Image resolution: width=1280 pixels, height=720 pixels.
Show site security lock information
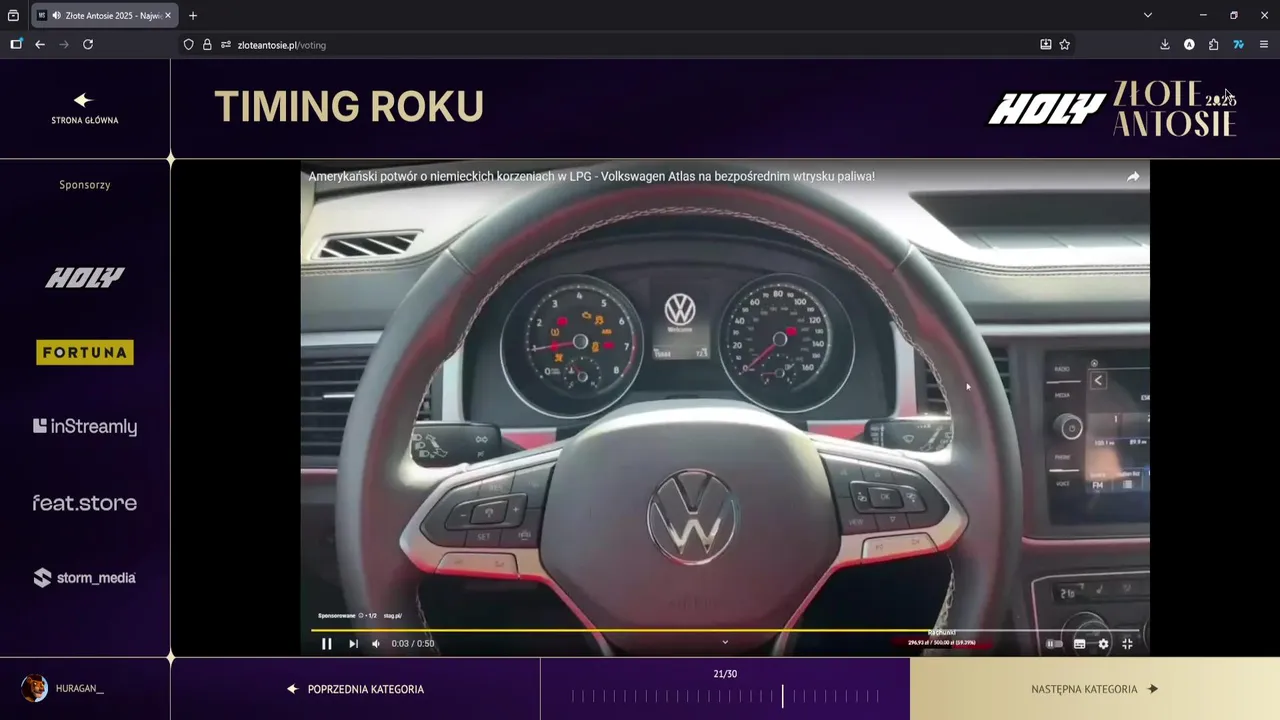[207, 44]
